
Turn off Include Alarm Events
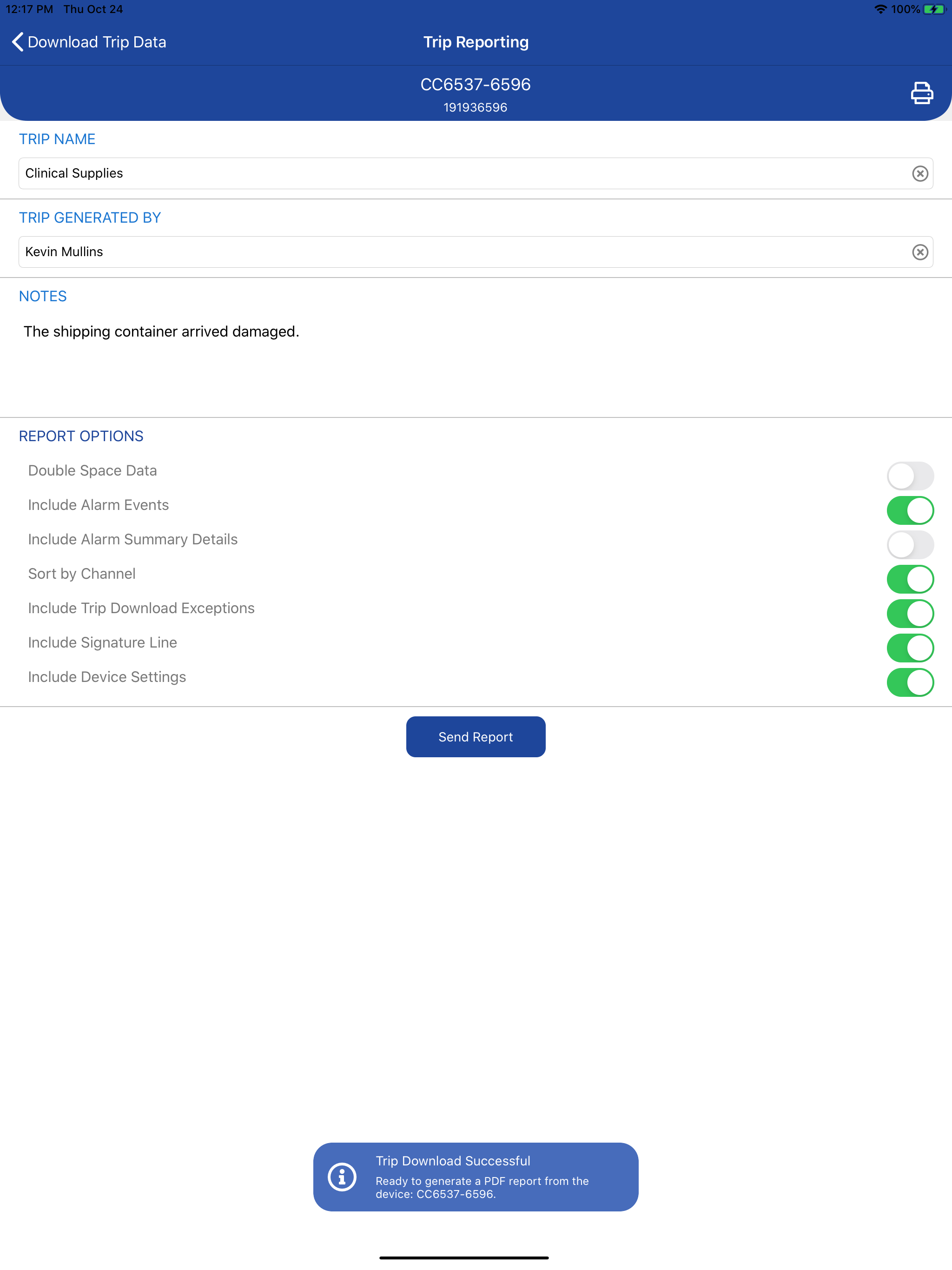point(910,510)
